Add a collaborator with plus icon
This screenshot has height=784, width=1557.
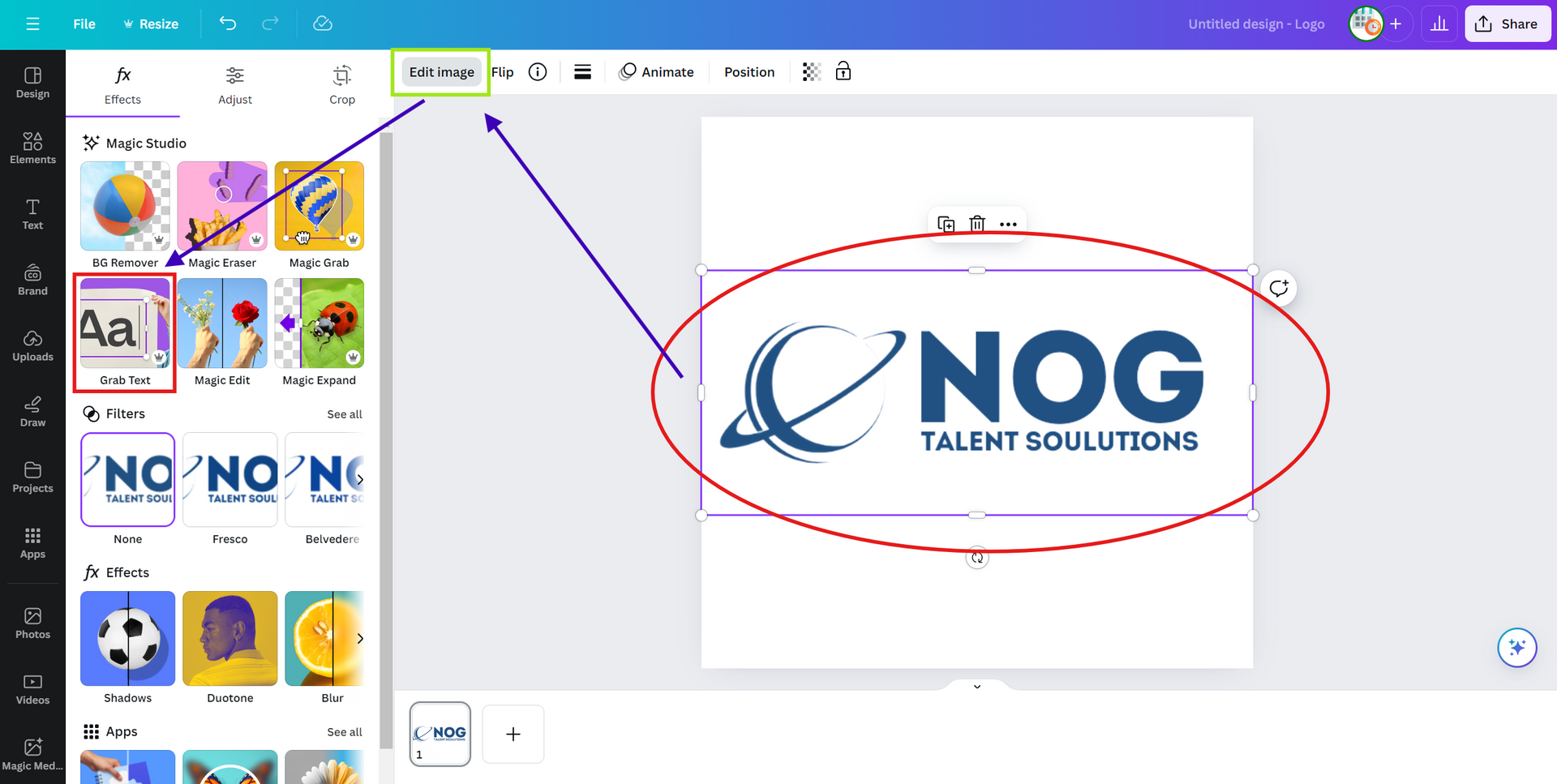click(1396, 24)
